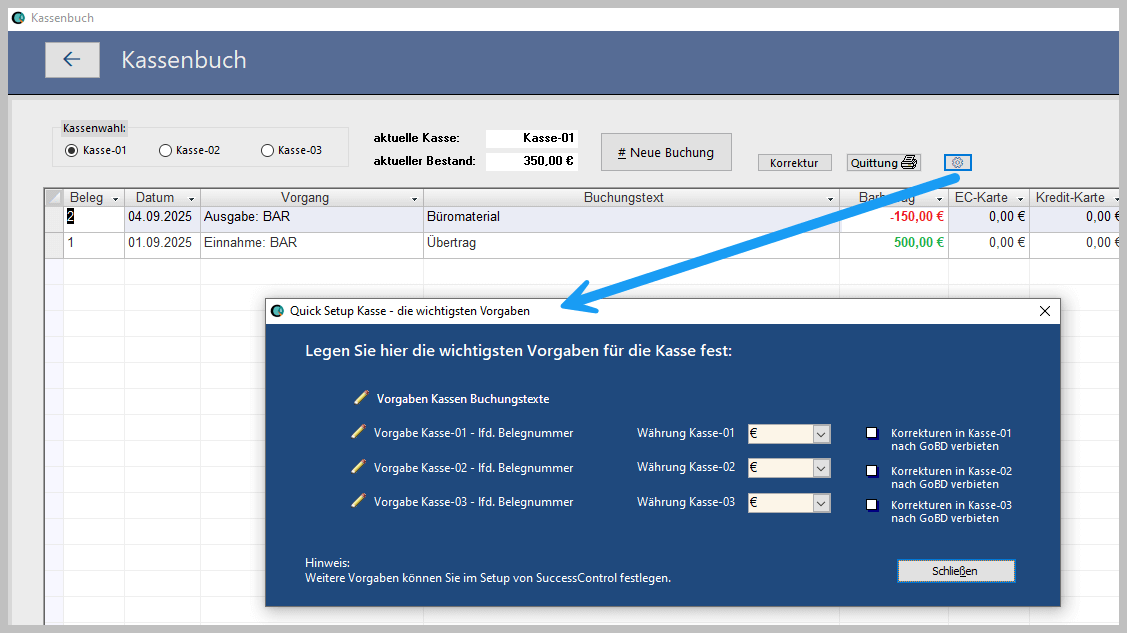Print receipt with the Quittung button

883,163
